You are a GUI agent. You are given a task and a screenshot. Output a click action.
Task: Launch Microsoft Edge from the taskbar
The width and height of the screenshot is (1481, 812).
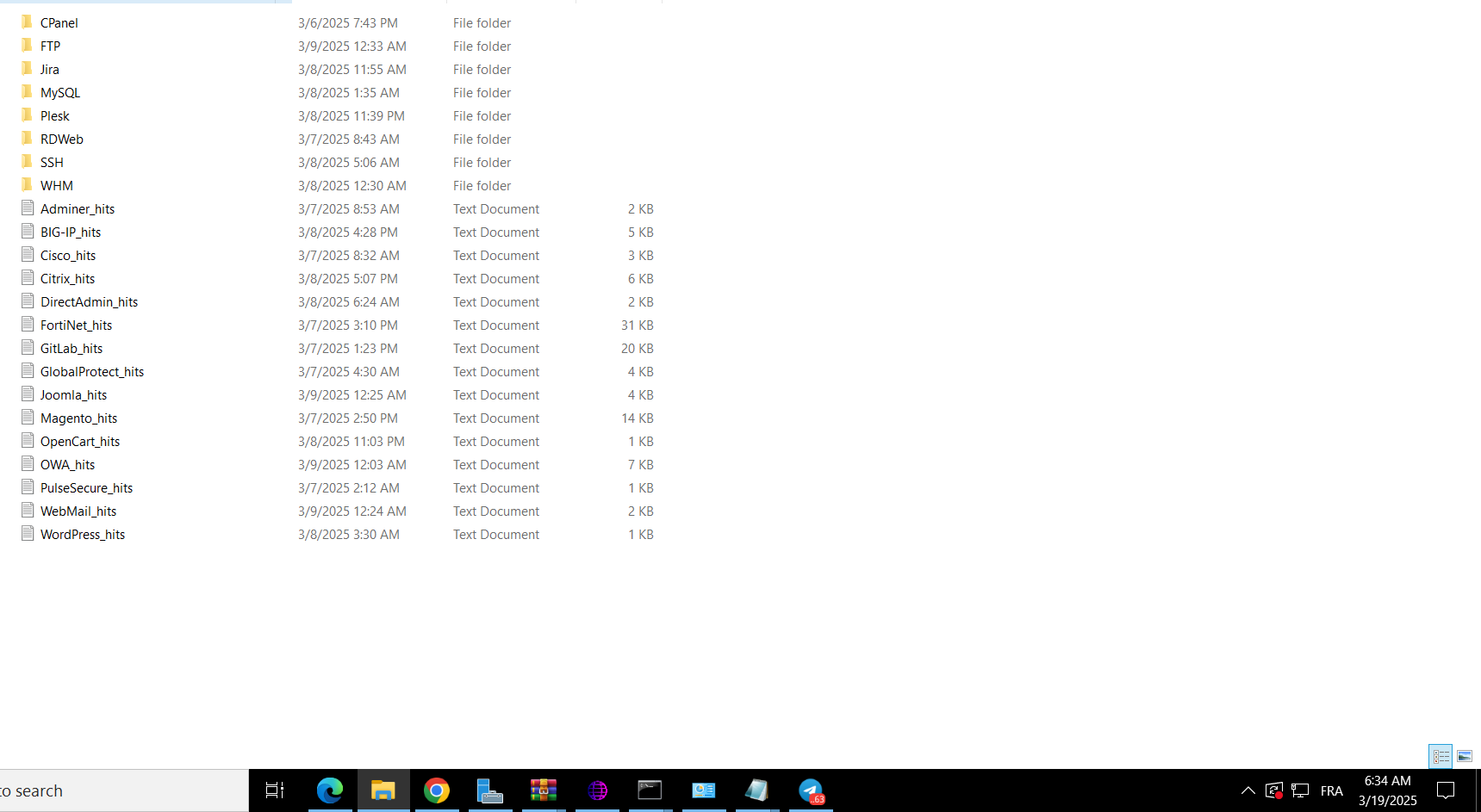tap(329, 790)
